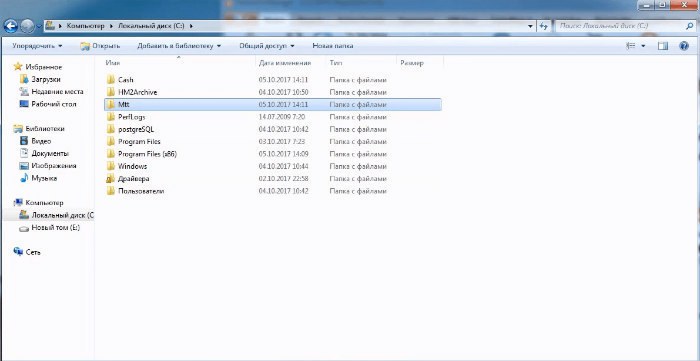Select the Компьютер address bar breadcrumb segment
700x361 pixels.
point(85,26)
